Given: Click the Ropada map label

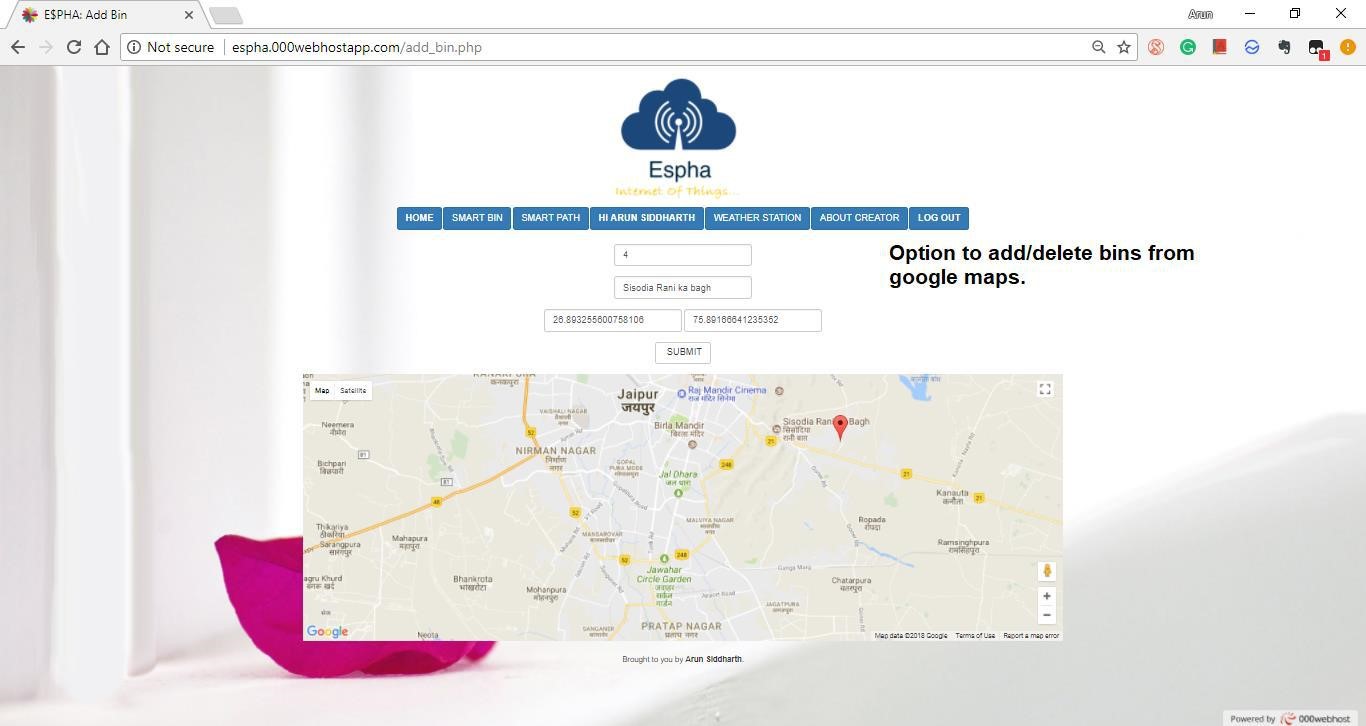Looking at the screenshot, I should coord(872,523).
